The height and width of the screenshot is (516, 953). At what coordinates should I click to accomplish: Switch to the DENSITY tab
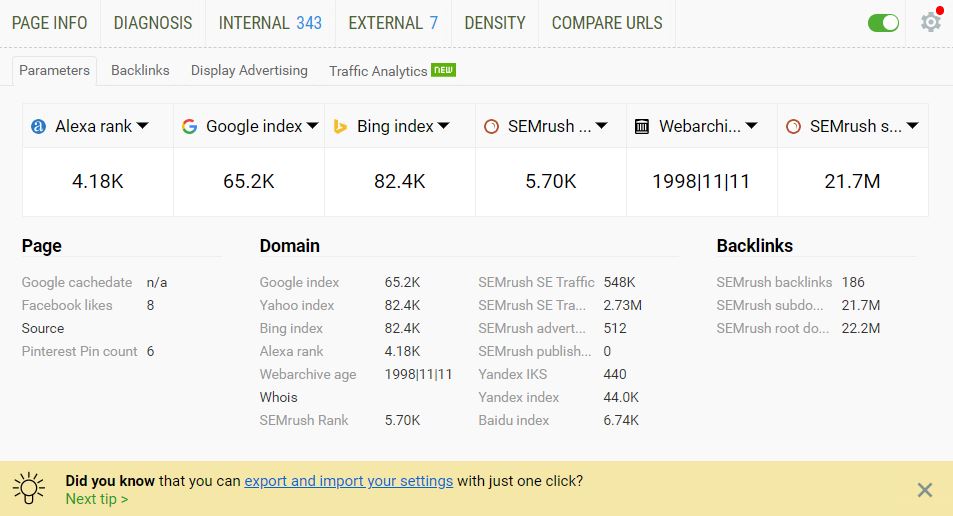[495, 23]
